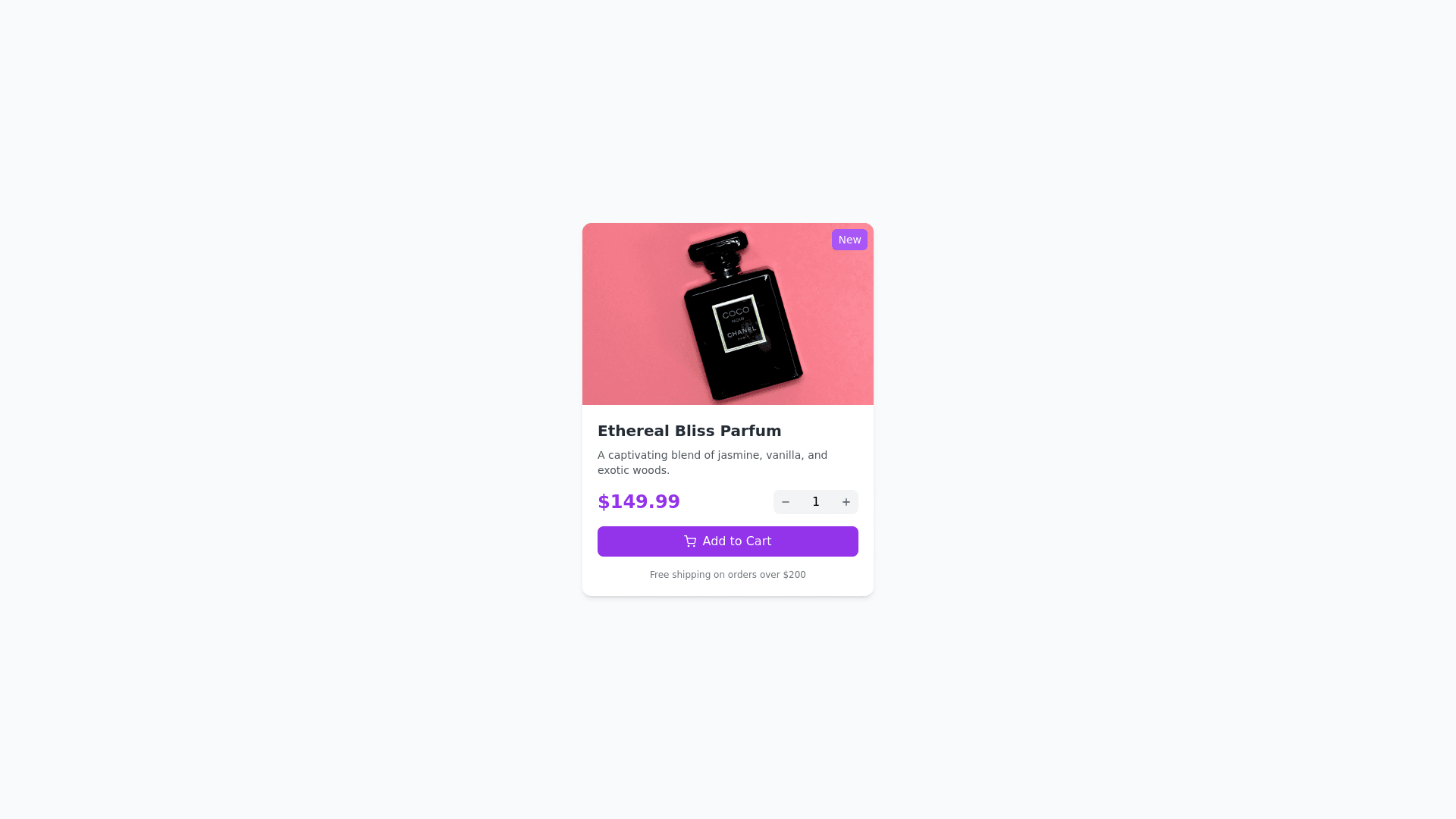
Task: Click the Add to Cart label text
Action: point(737,541)
